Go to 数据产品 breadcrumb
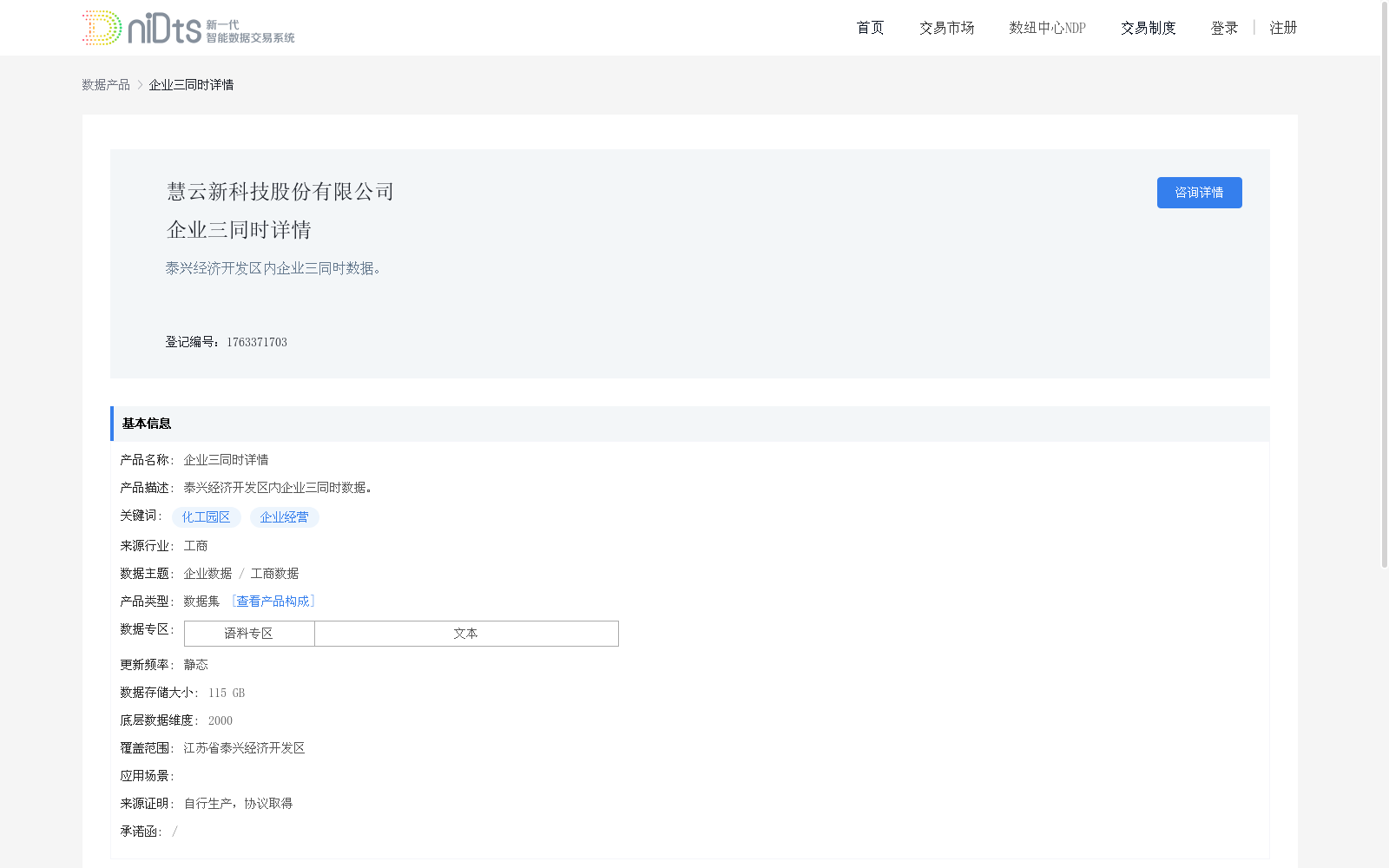This screenshot has width=1389, height=868. click(106, 84)
